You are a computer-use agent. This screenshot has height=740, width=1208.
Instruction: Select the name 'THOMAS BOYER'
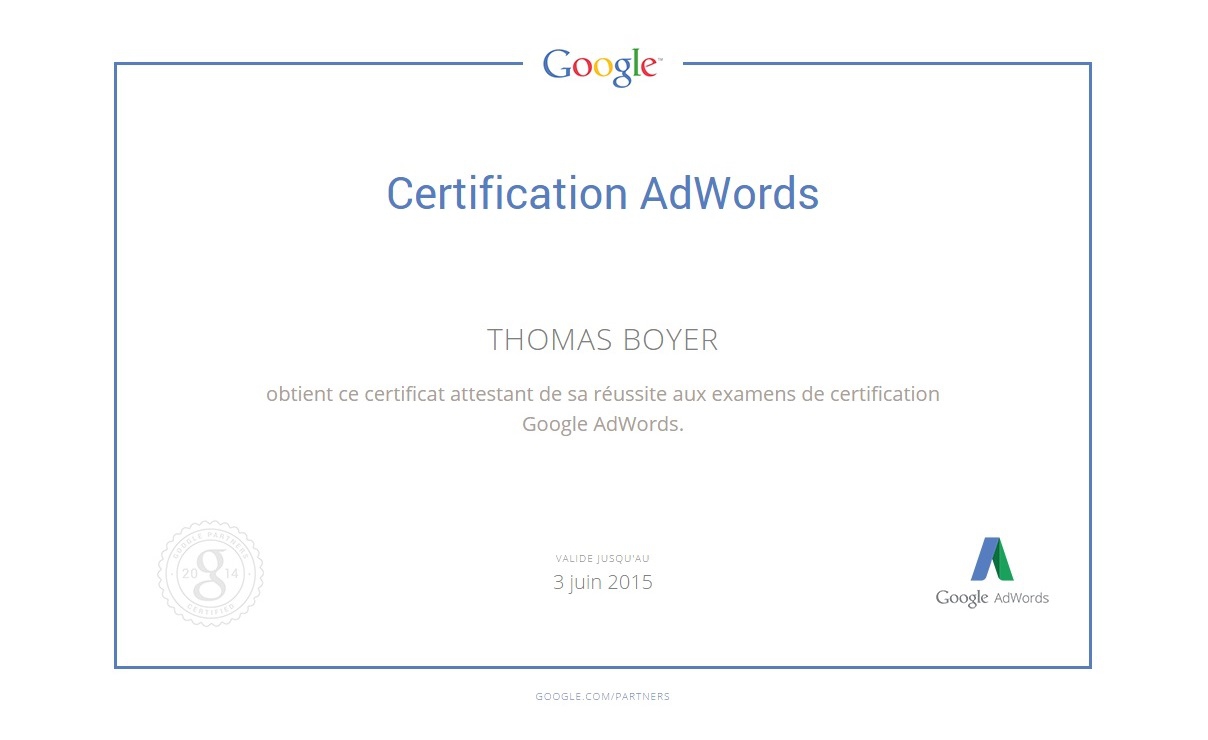pos(603,340)
